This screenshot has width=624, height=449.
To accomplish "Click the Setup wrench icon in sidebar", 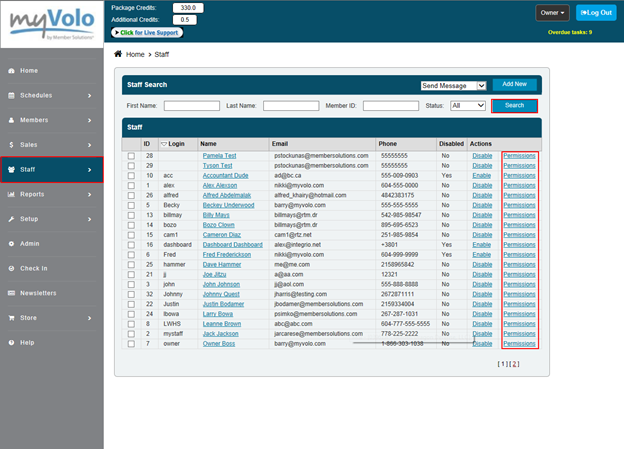I will tap(9, 218).
